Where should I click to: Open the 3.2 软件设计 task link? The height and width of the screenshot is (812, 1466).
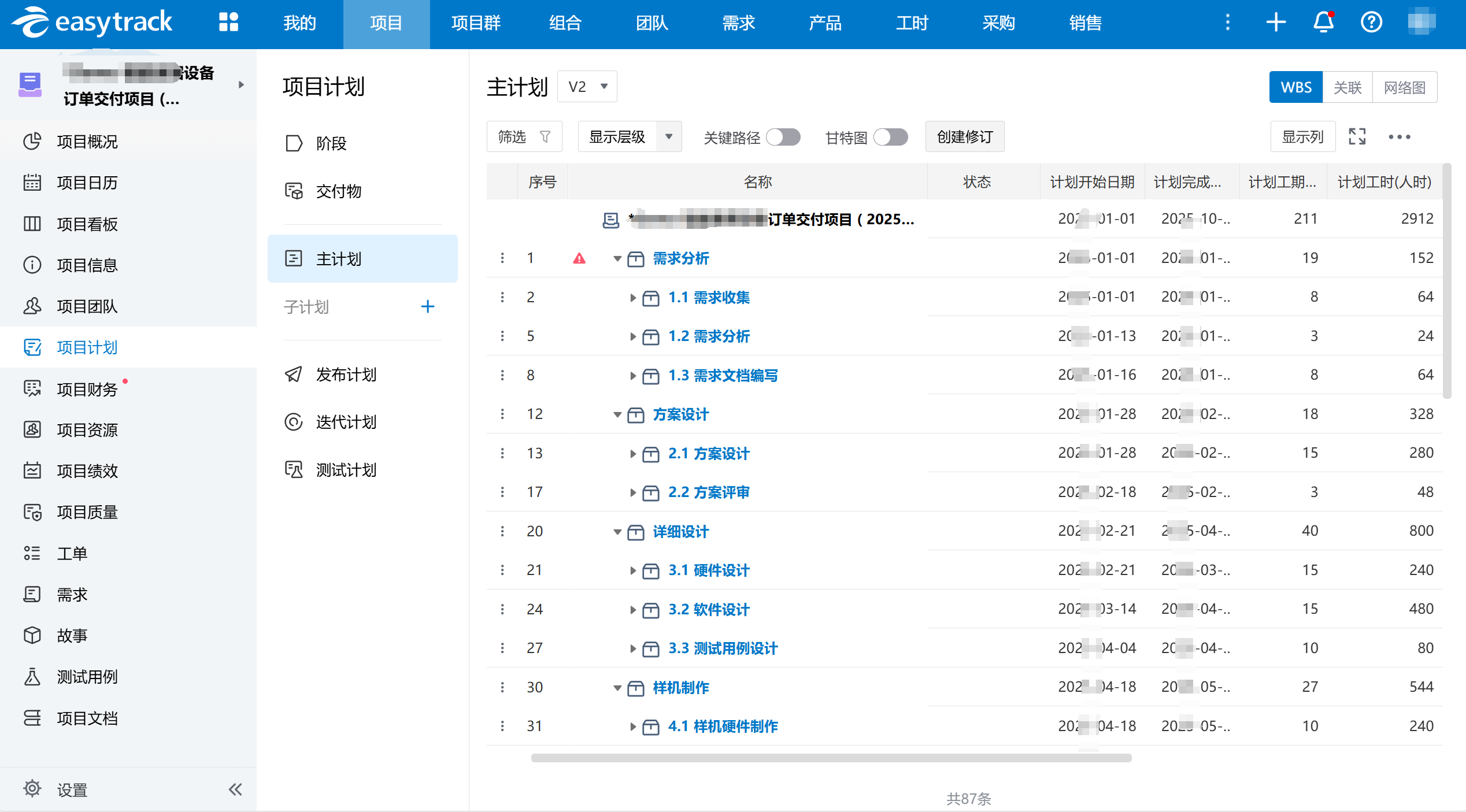[x=708, y=609]
